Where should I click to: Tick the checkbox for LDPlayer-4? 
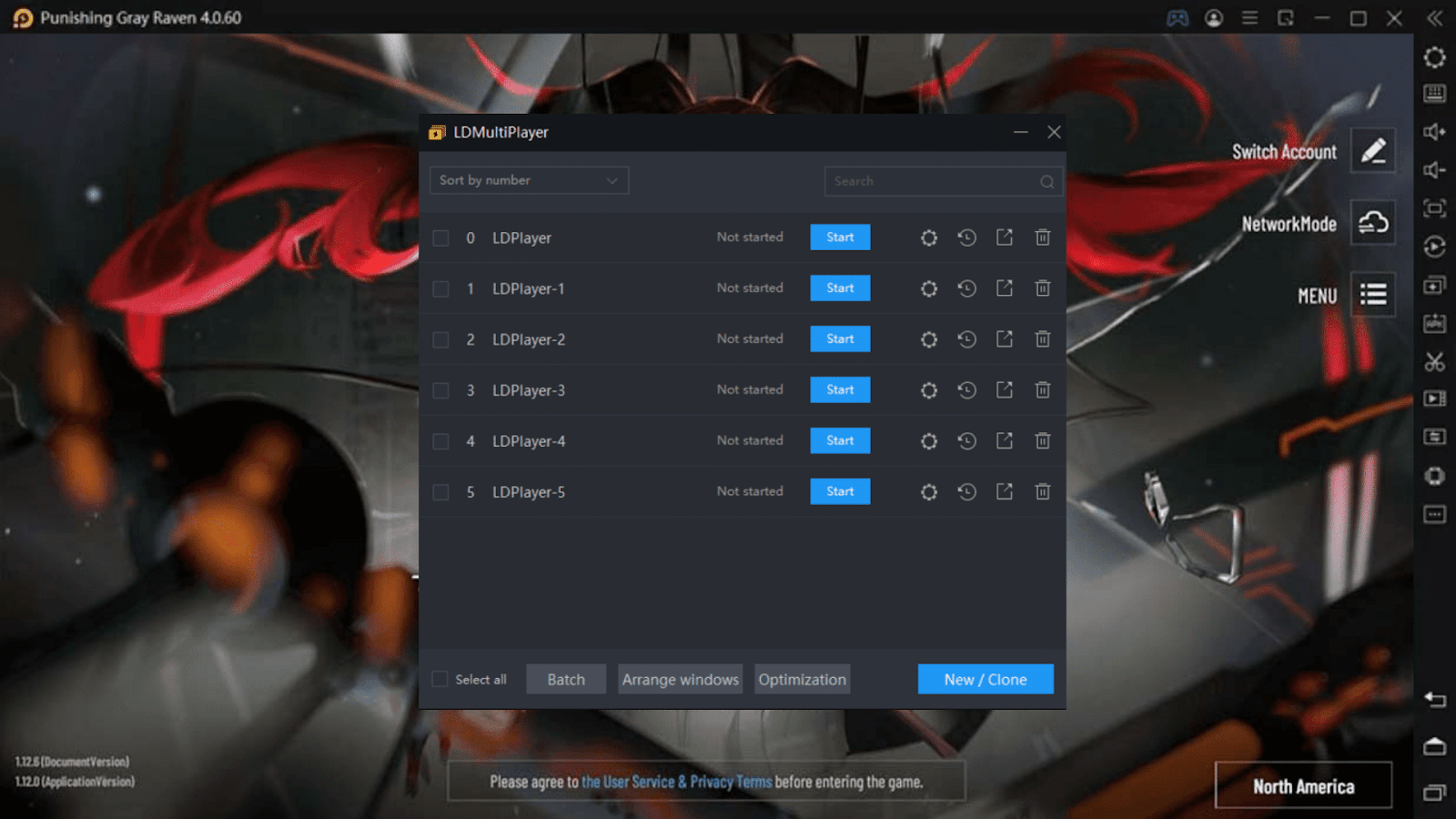(440, 442)
